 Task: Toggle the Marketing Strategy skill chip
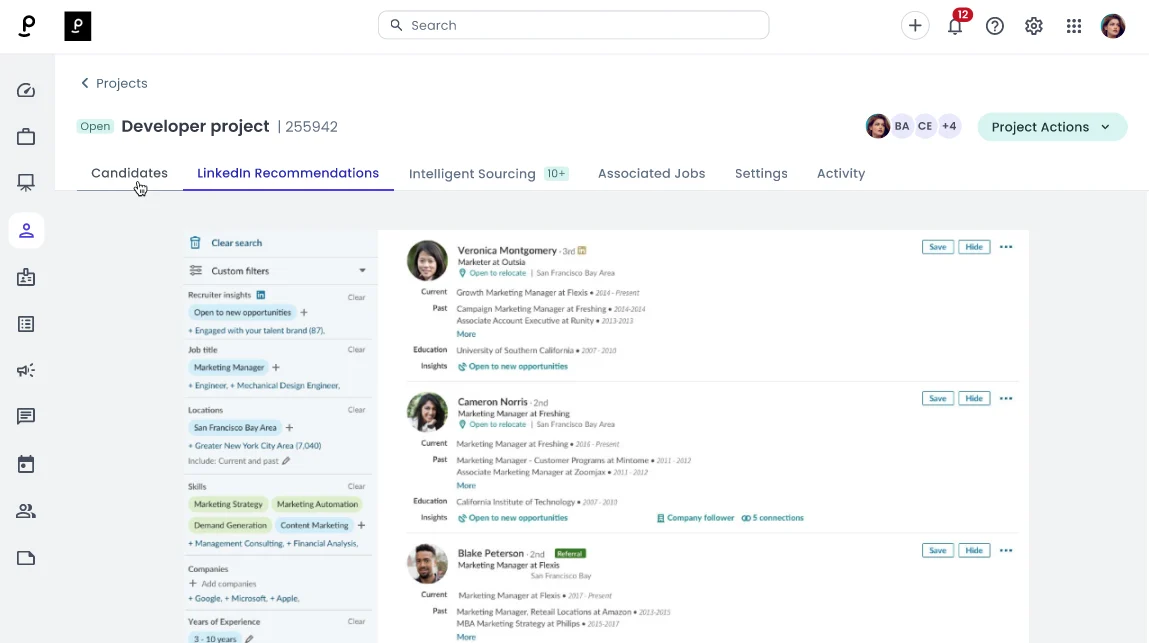(228, 504)
